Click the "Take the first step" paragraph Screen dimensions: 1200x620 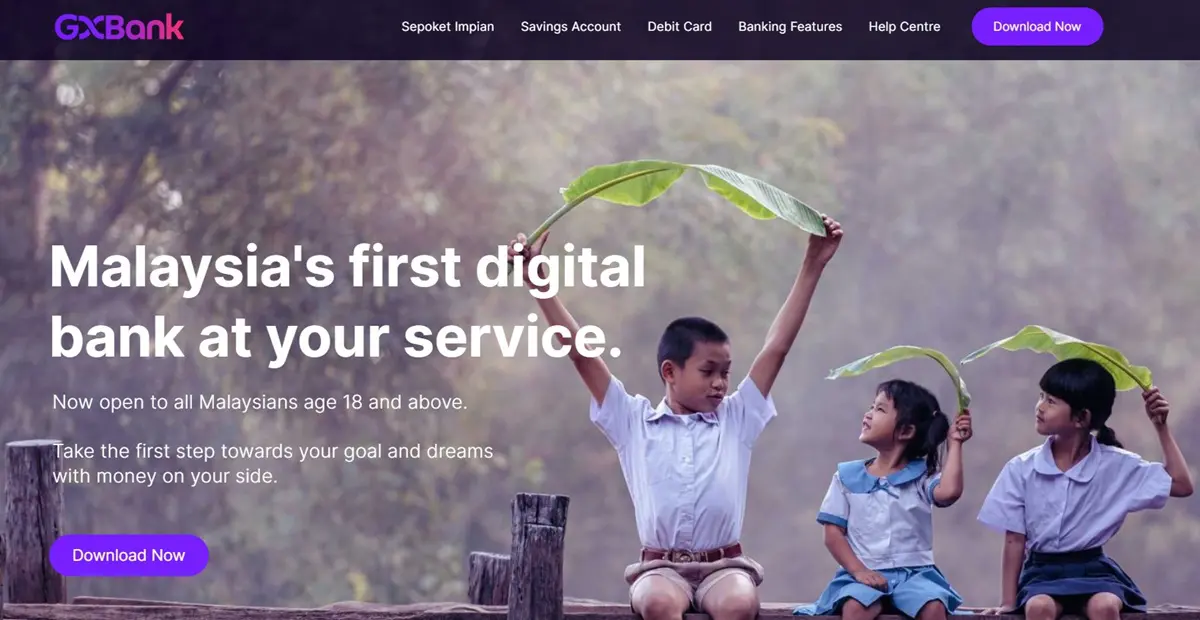[273, 464]
